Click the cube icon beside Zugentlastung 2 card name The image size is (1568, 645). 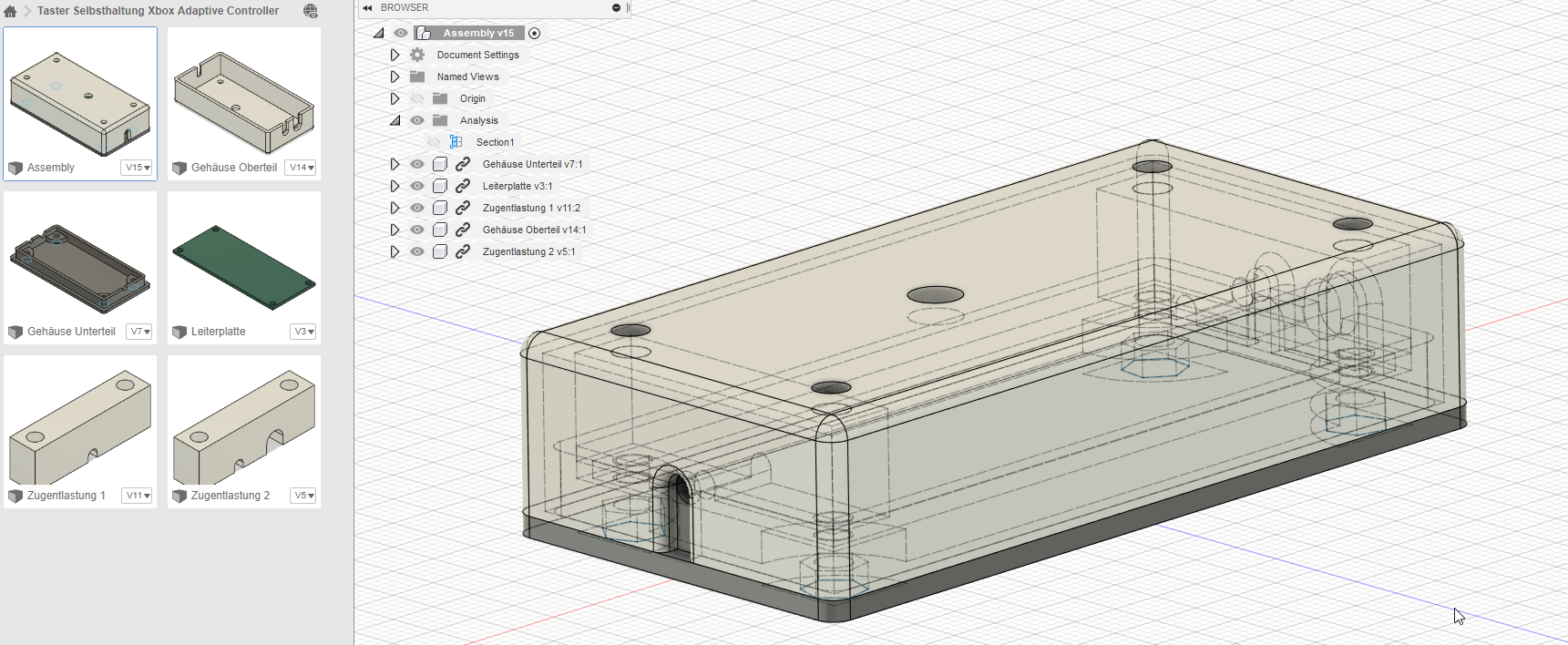point(179,496)
